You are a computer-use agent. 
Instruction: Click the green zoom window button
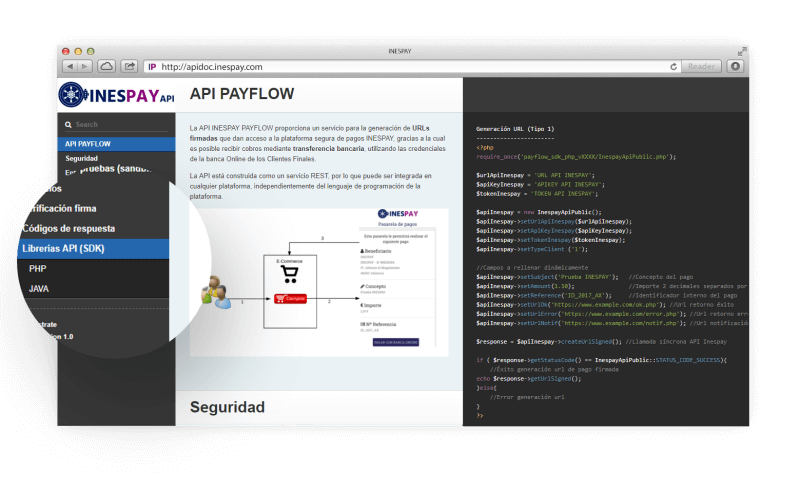pyautogui.click(x=90, y=52)
